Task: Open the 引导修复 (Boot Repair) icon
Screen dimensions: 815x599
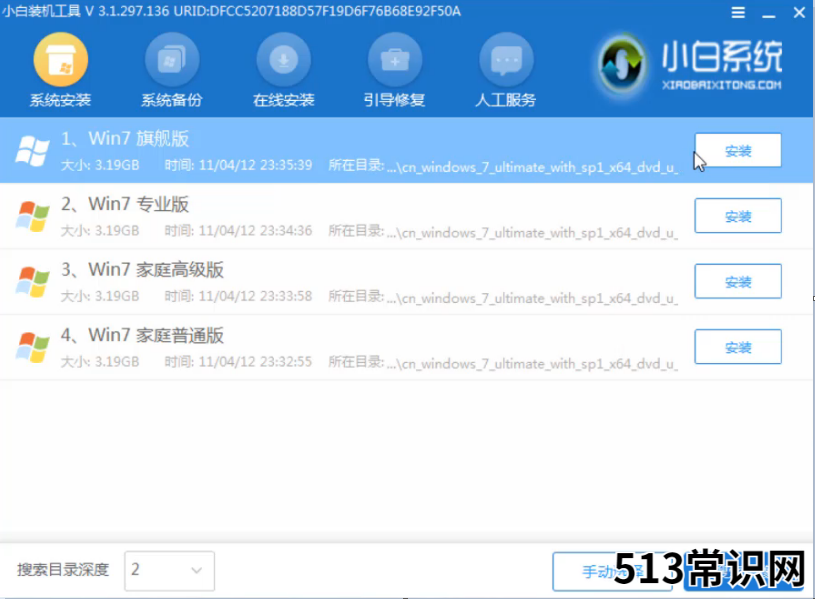Action: click(x=394, y=62)
